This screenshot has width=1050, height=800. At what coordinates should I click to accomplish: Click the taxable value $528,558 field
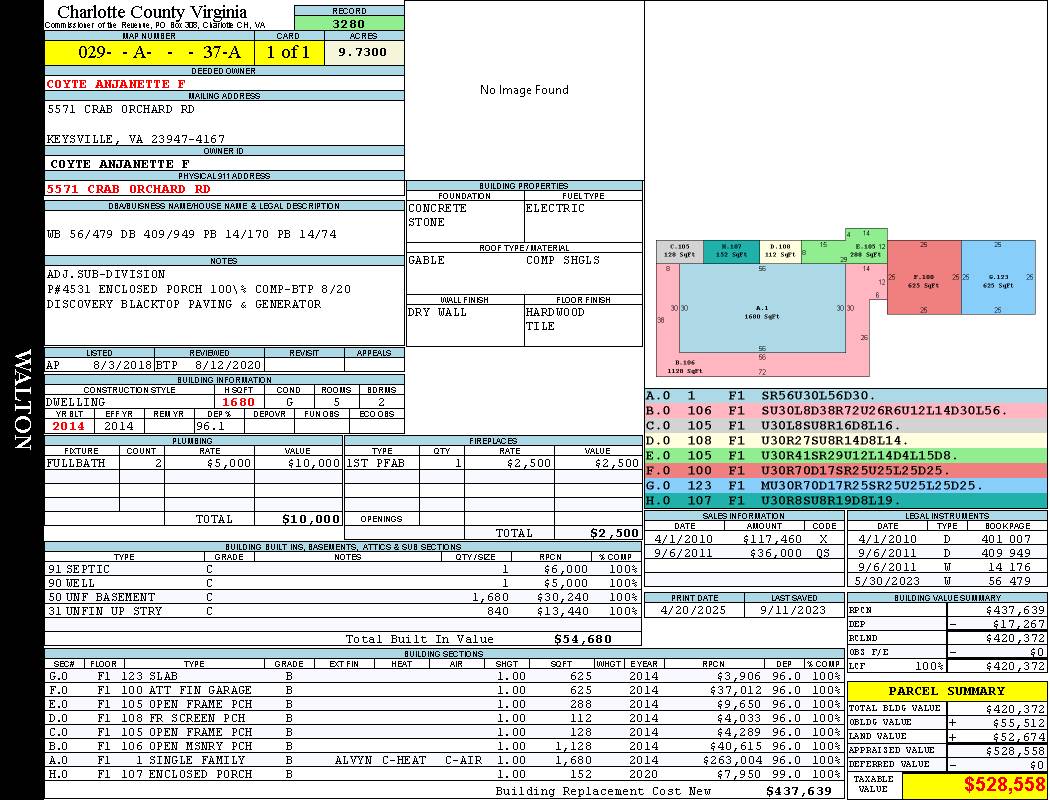pyautogui.click(x=974, y=784)
